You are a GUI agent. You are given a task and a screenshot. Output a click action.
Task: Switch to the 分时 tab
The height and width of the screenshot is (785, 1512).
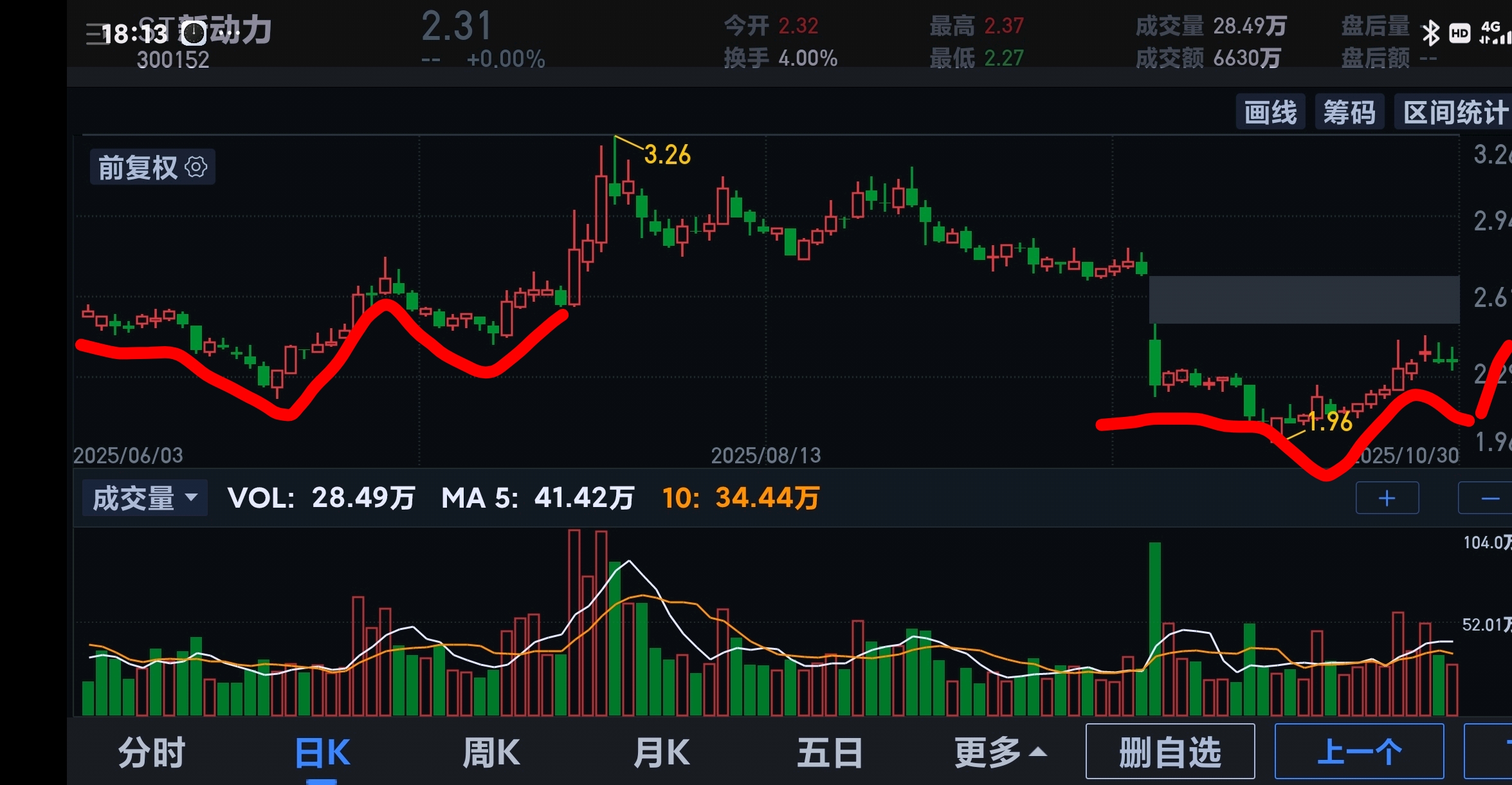click(152, 752)
